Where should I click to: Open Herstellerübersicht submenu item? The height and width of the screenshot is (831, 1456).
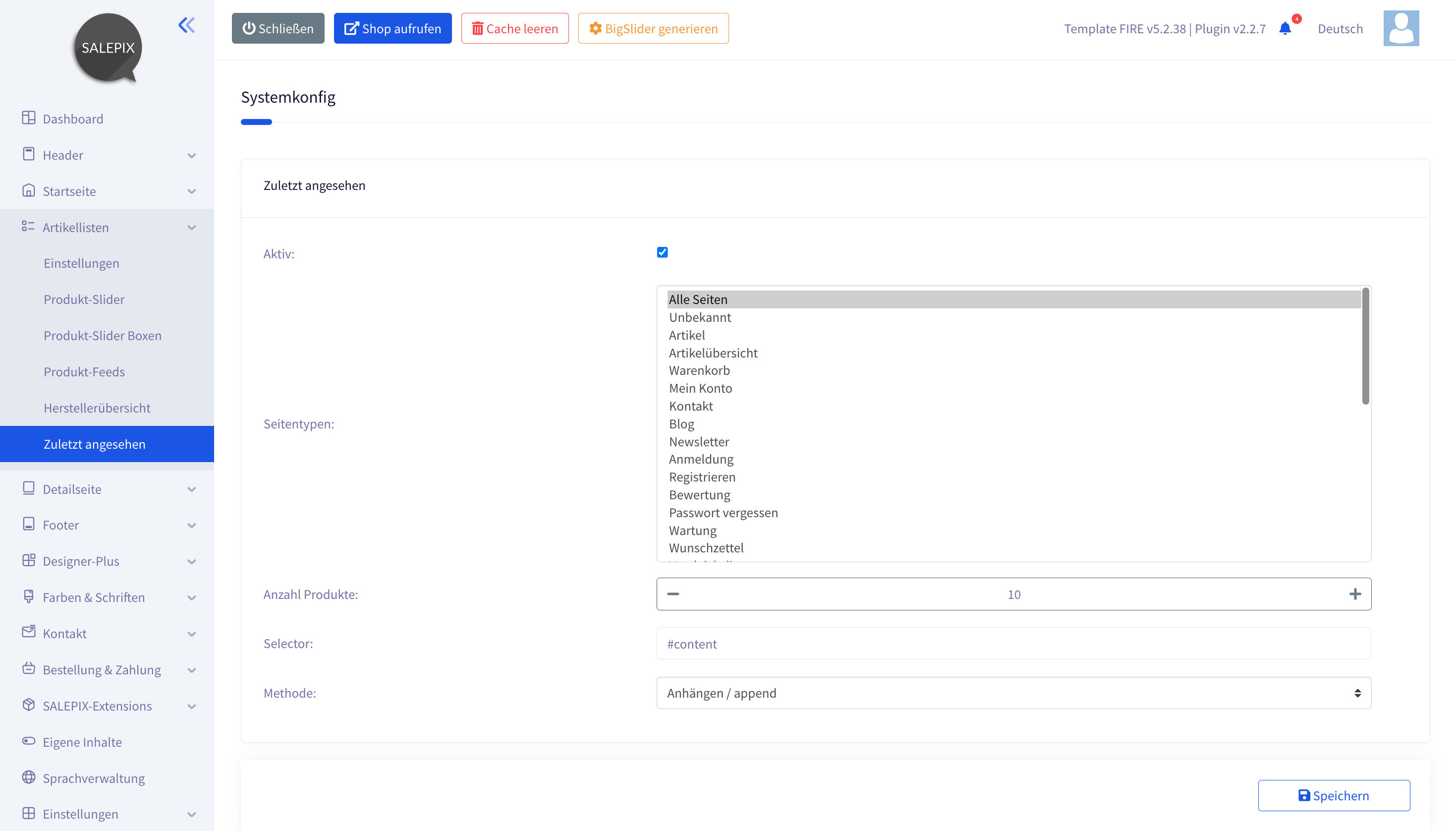pyautogui.click(x=97, y=408)
